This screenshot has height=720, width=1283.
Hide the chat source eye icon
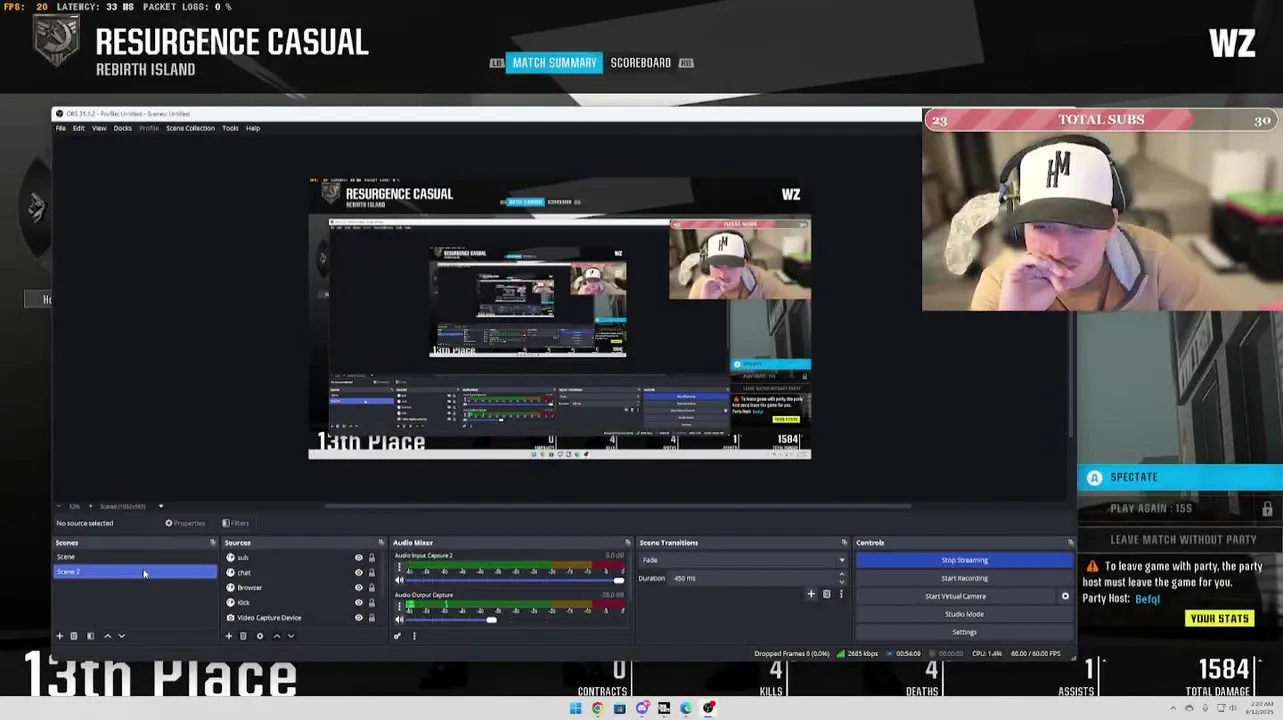point(358,573)
